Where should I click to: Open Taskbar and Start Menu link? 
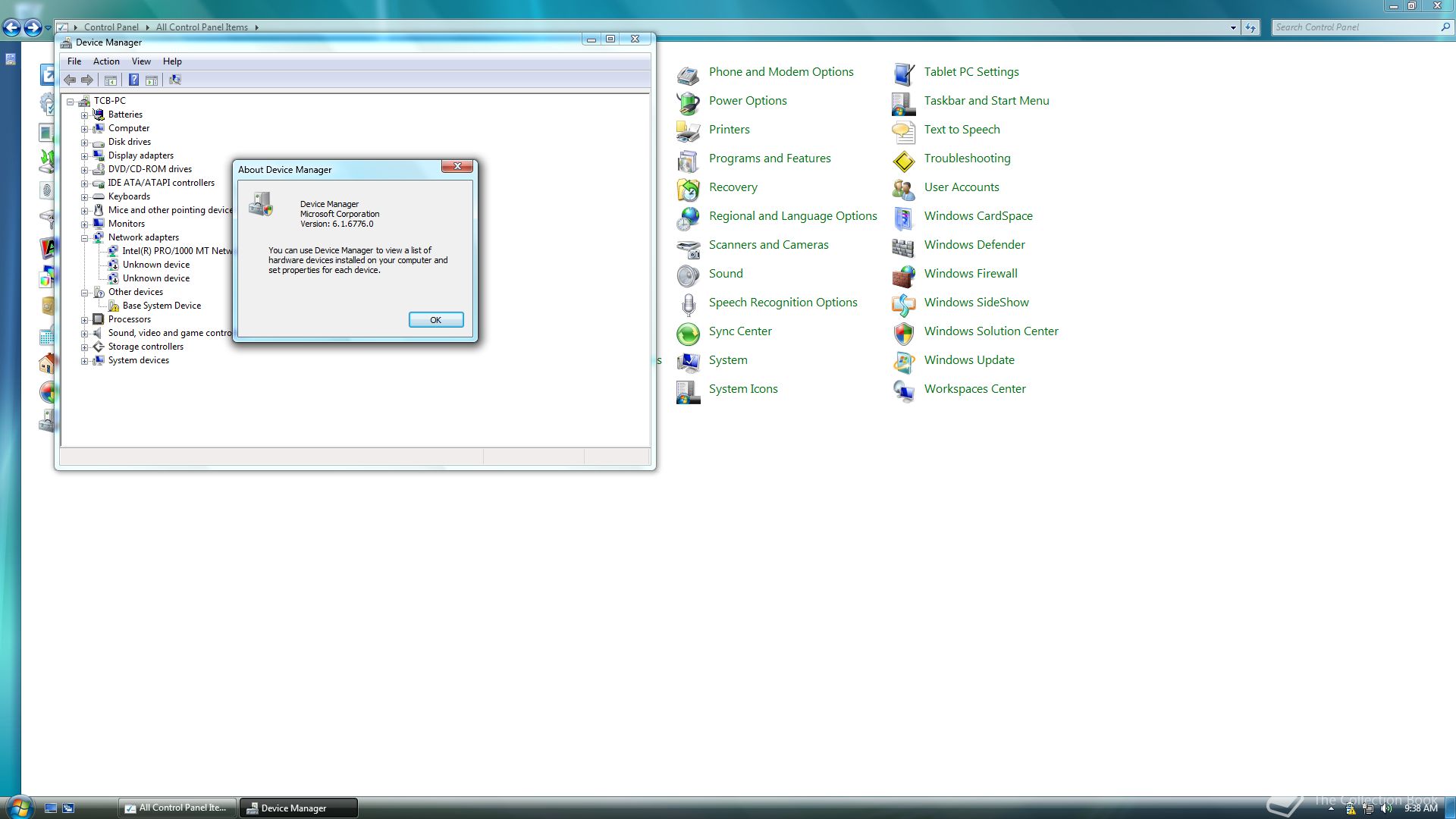pyautogui.click(x=987, y=101)
